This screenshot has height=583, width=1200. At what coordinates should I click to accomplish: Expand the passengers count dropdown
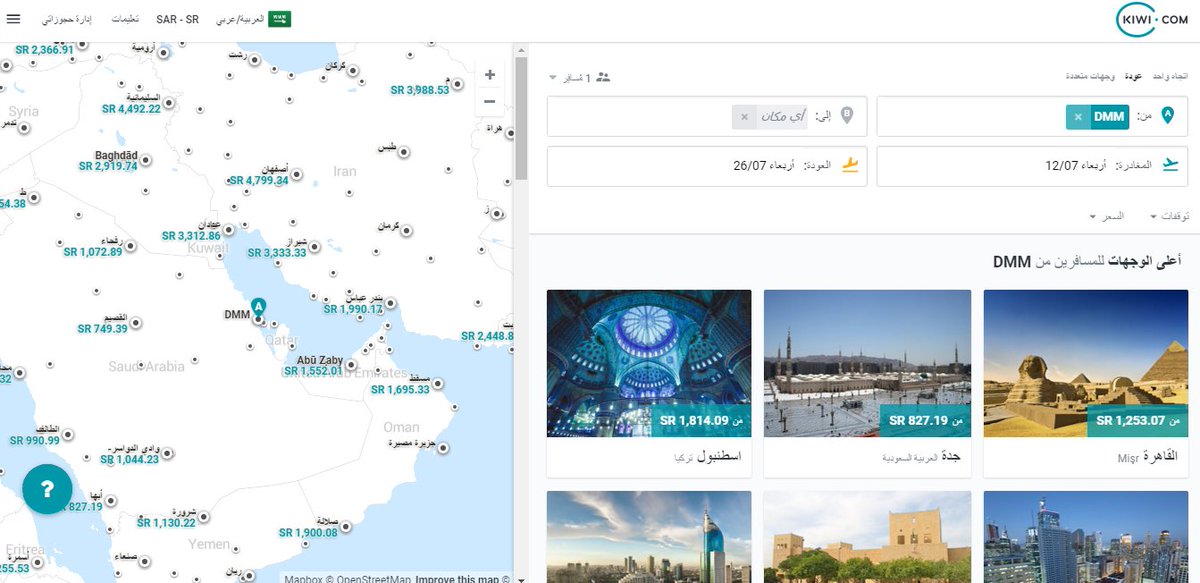click(579, 77)
